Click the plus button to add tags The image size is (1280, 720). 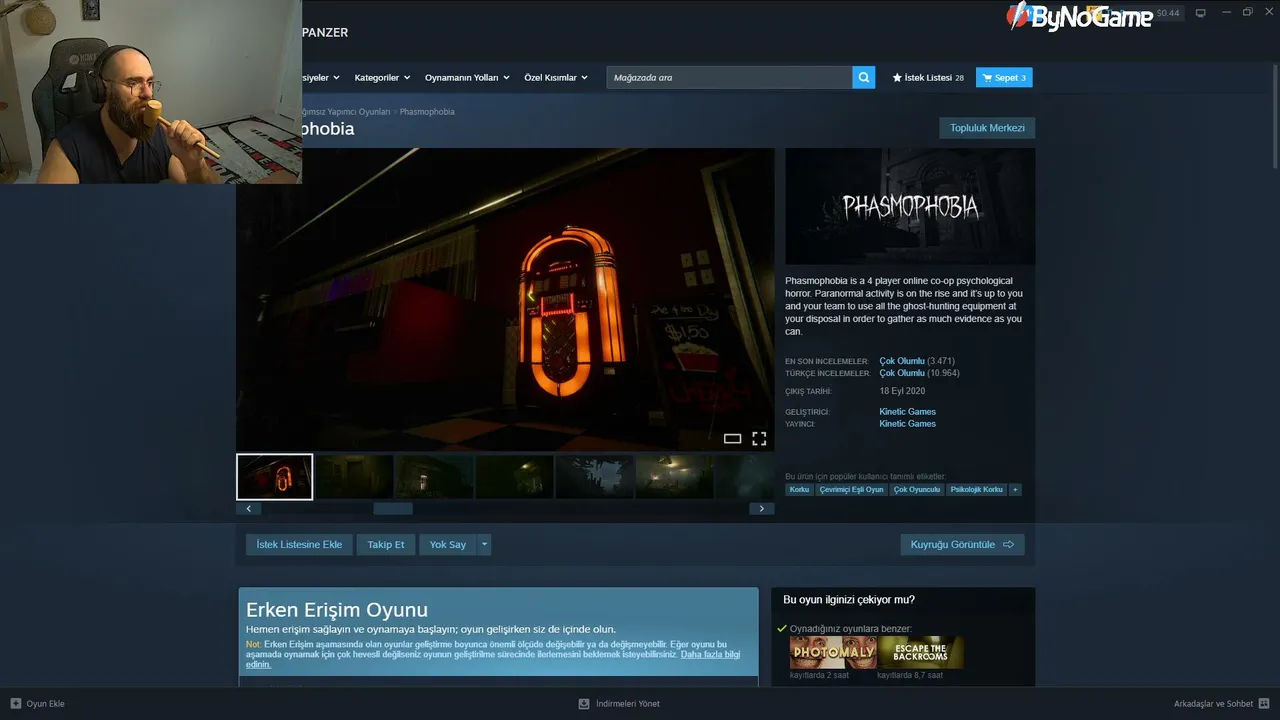click(1015, 490)
